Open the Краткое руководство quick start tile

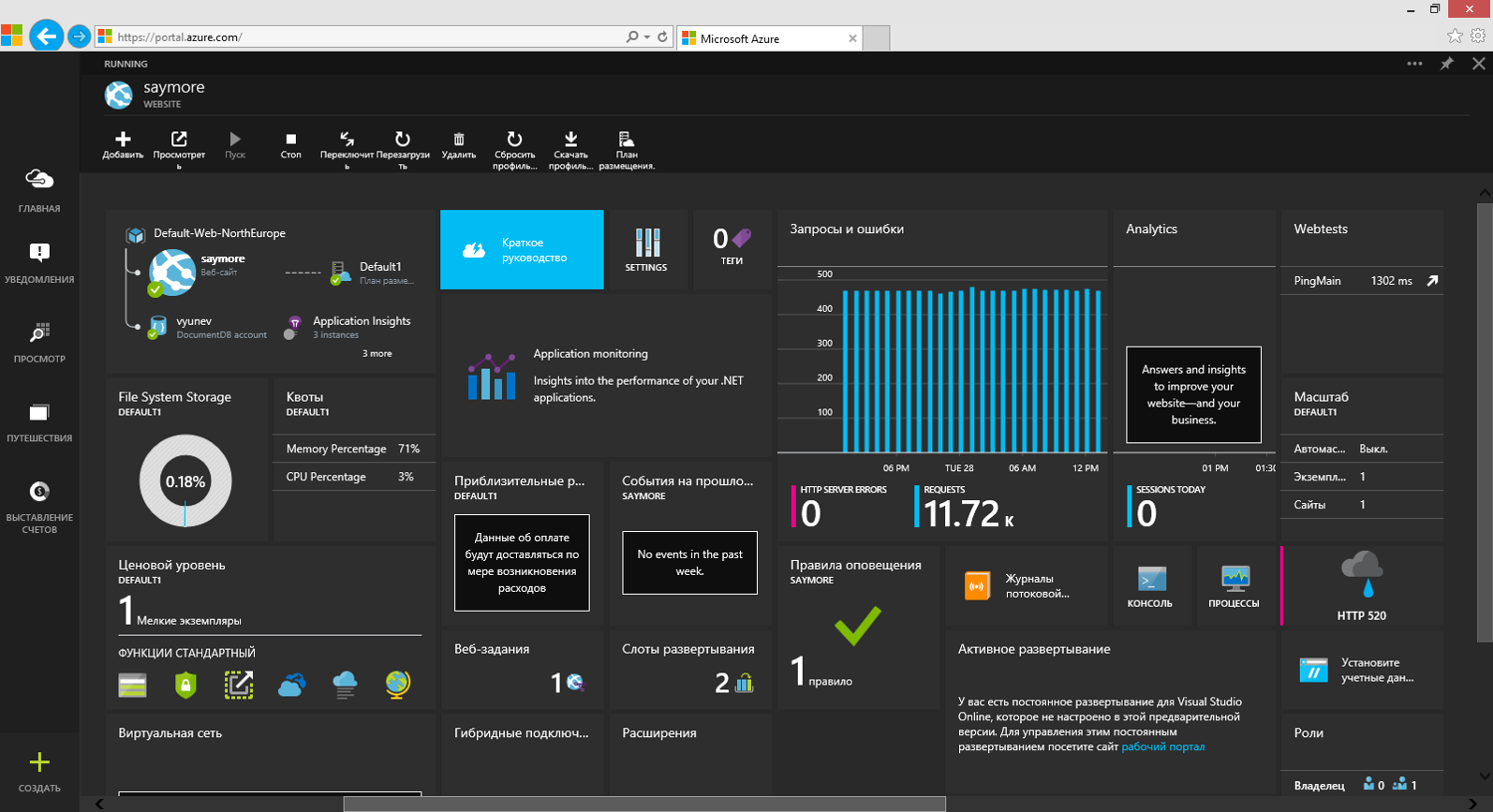[x=522, y=249]
